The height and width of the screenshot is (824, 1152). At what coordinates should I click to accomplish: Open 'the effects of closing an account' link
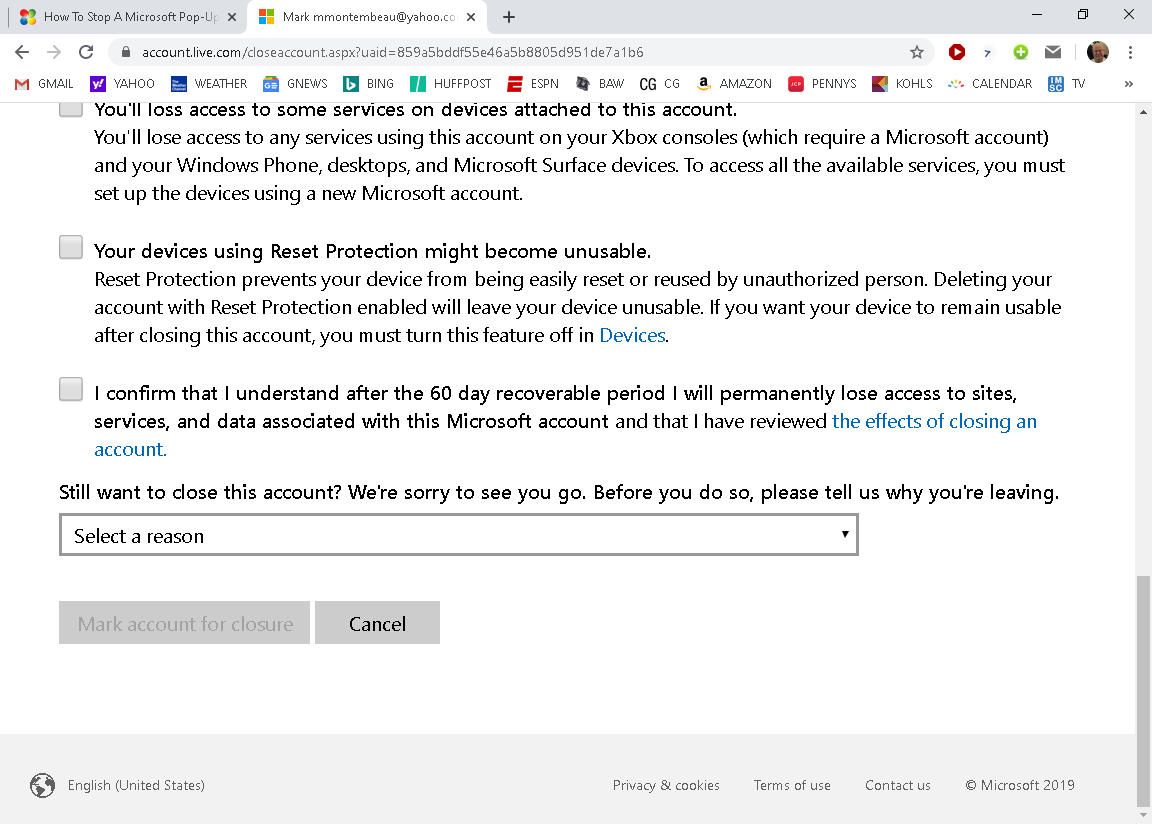click(x=565, y=435)
